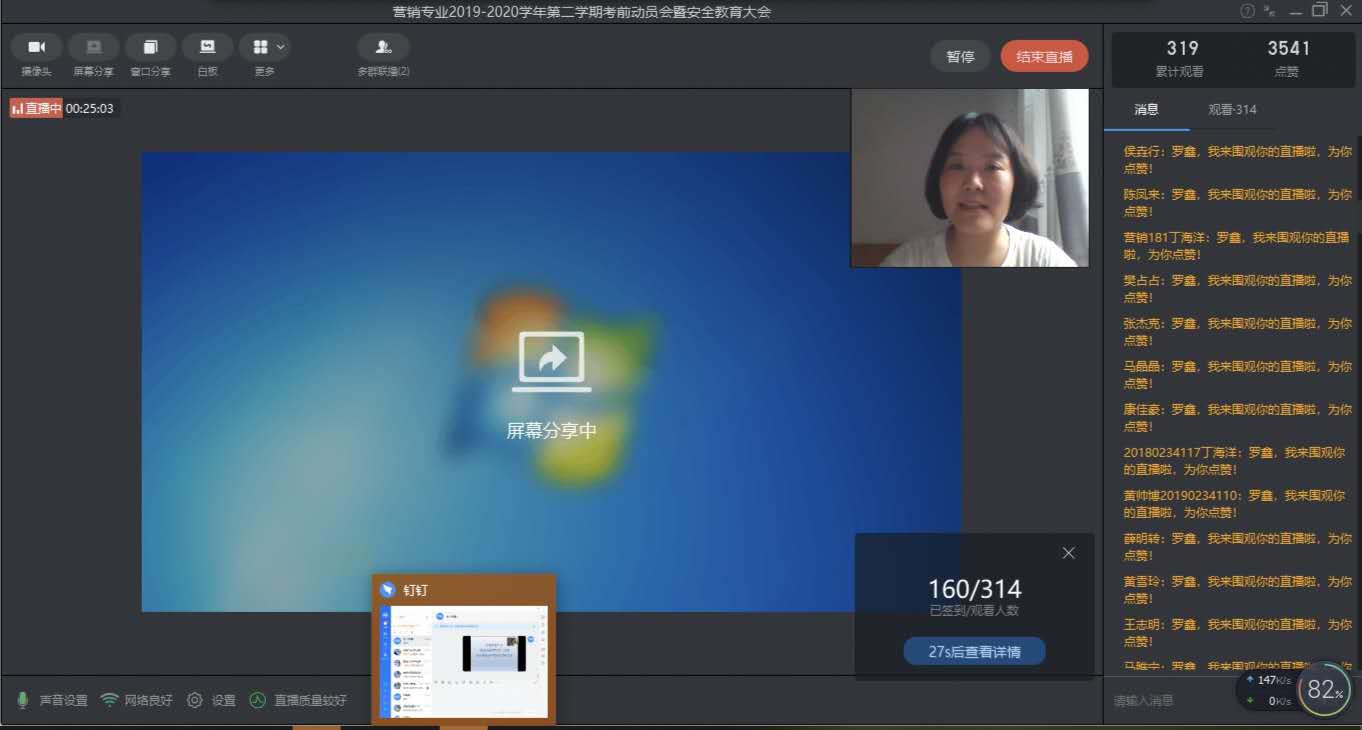Open multi-group broadcast (多群联播) icon
The height and width of the screenshot is (730, 1362).
pos(383,48)
